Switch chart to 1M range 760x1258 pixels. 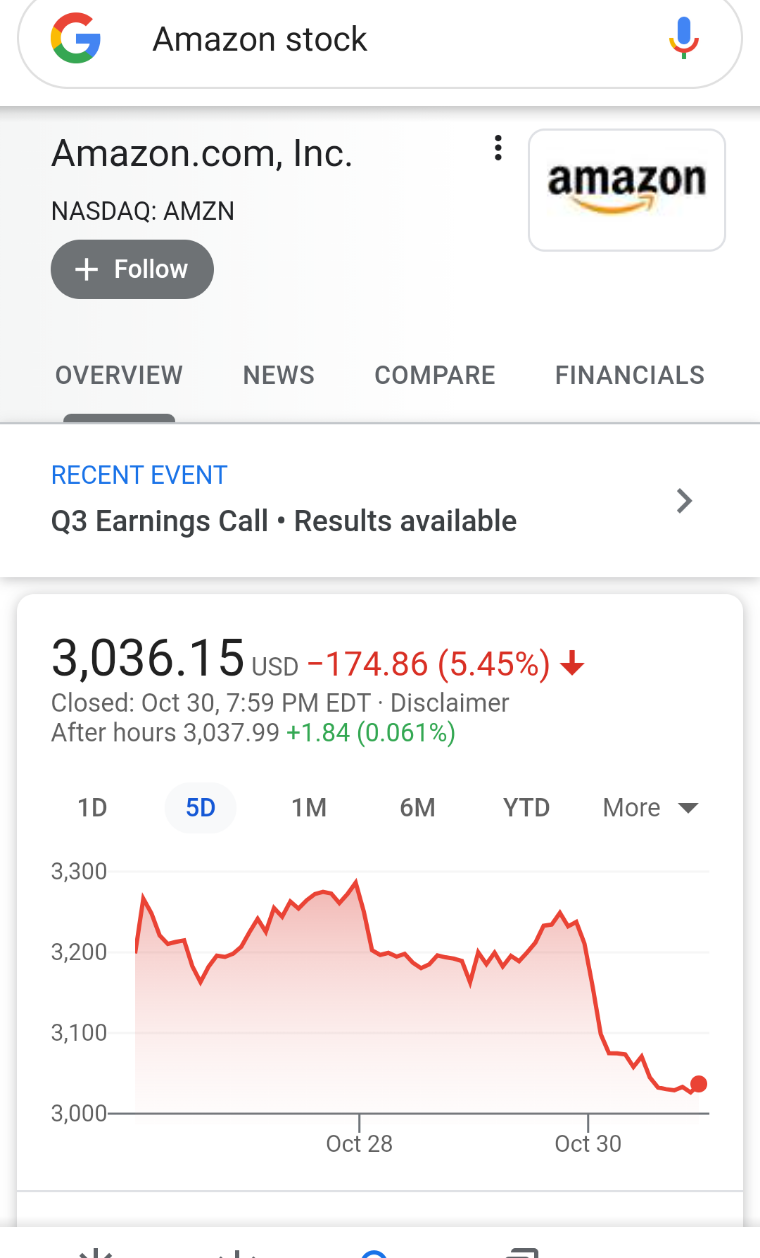(x=309, y=808)
